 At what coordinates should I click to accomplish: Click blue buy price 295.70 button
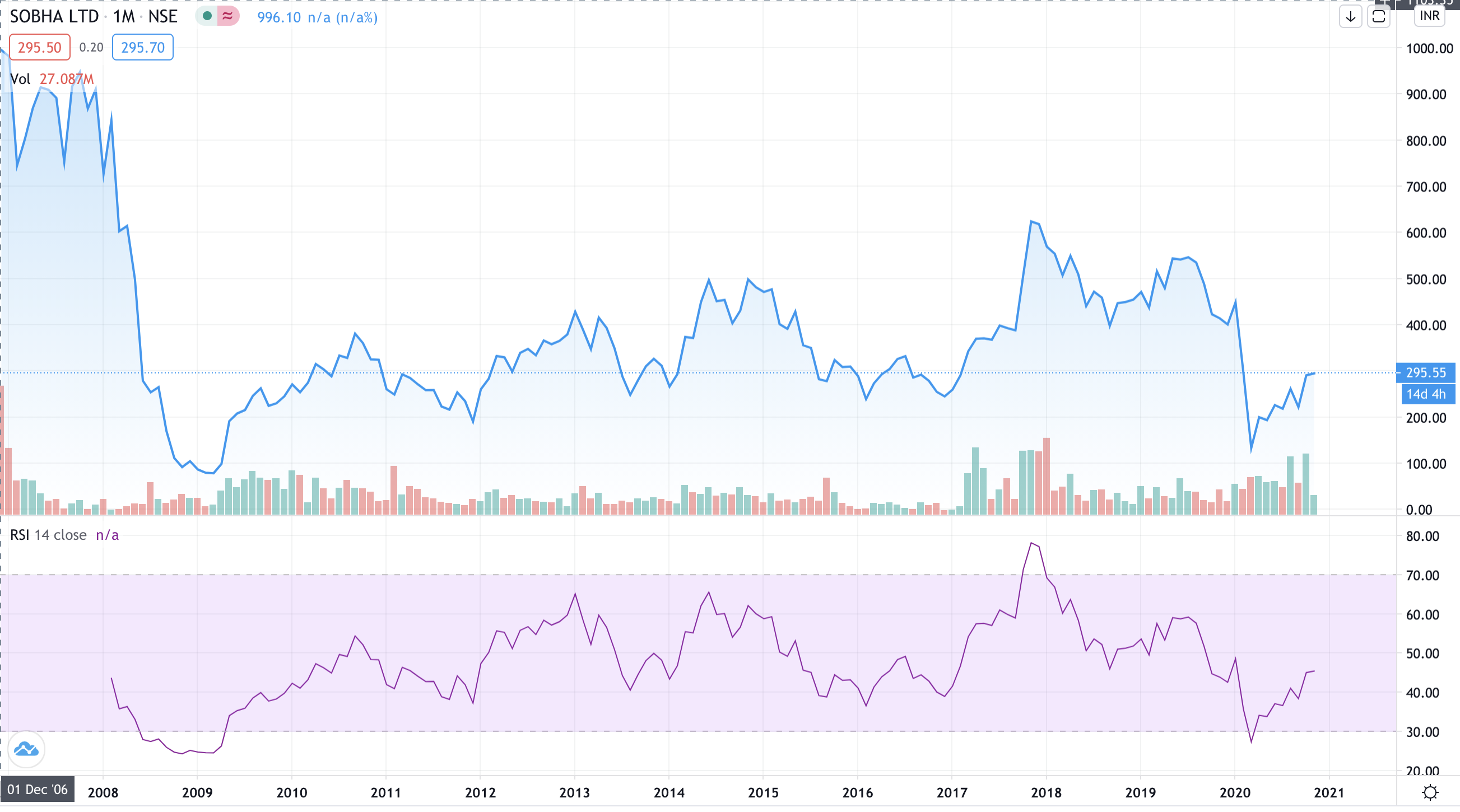(x=143, y=47)
